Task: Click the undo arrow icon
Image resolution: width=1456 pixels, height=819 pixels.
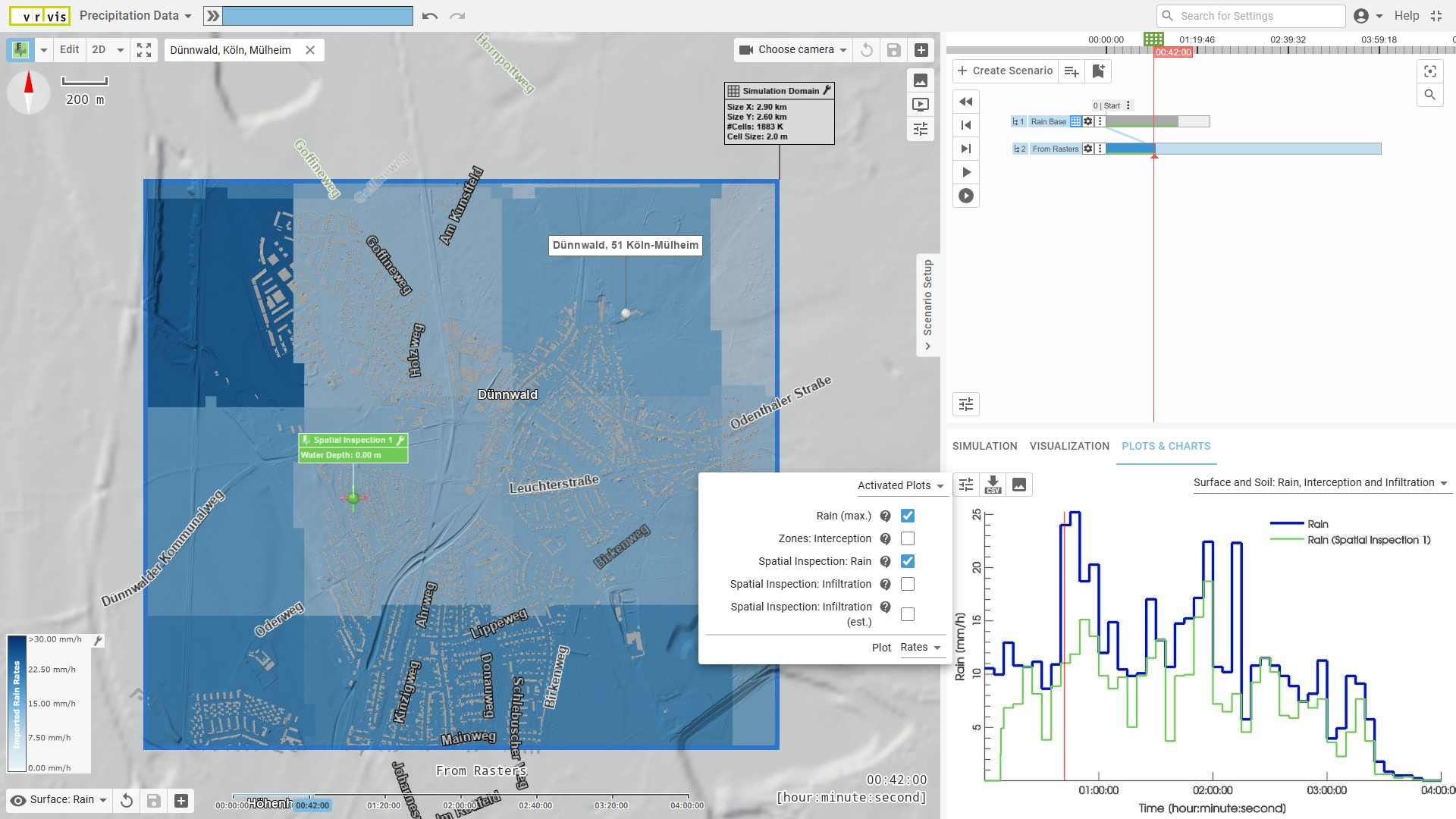Action: click(430, 16)
